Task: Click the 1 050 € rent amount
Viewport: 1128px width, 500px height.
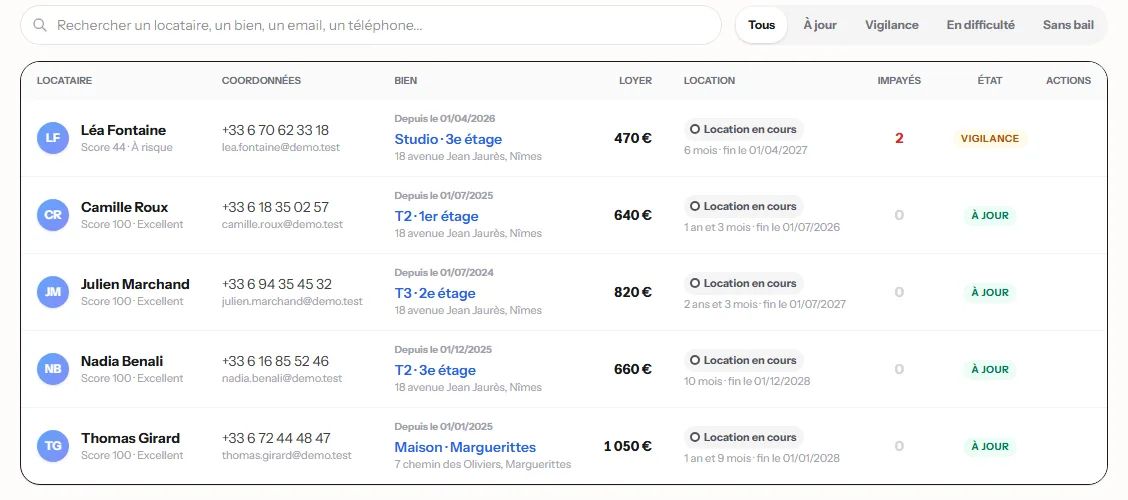Action: point(627,446)
